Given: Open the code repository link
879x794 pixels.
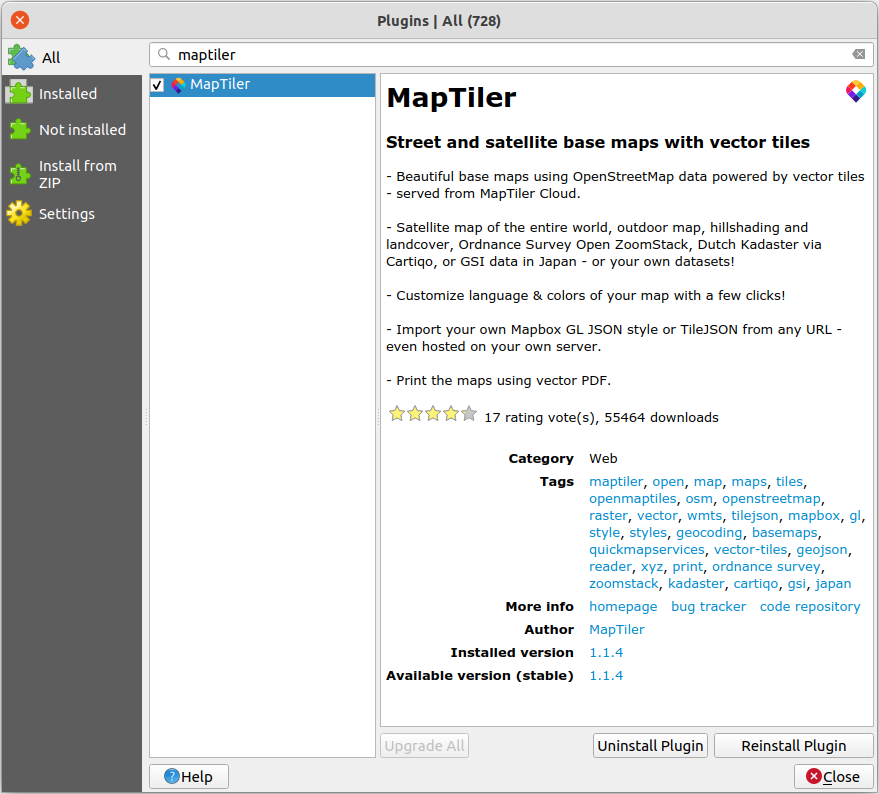Looking at the screenshot, I should 809,607.
